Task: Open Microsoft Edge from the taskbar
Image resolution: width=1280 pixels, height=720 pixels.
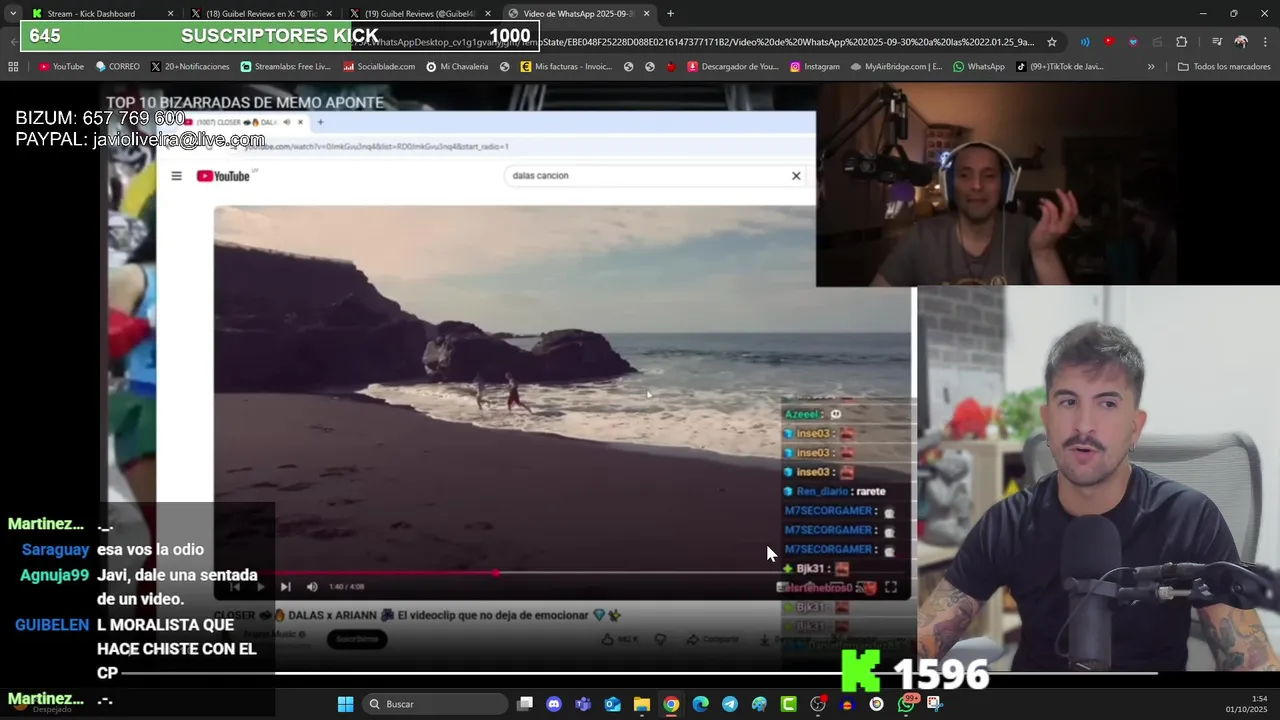Action: point(700,704)
